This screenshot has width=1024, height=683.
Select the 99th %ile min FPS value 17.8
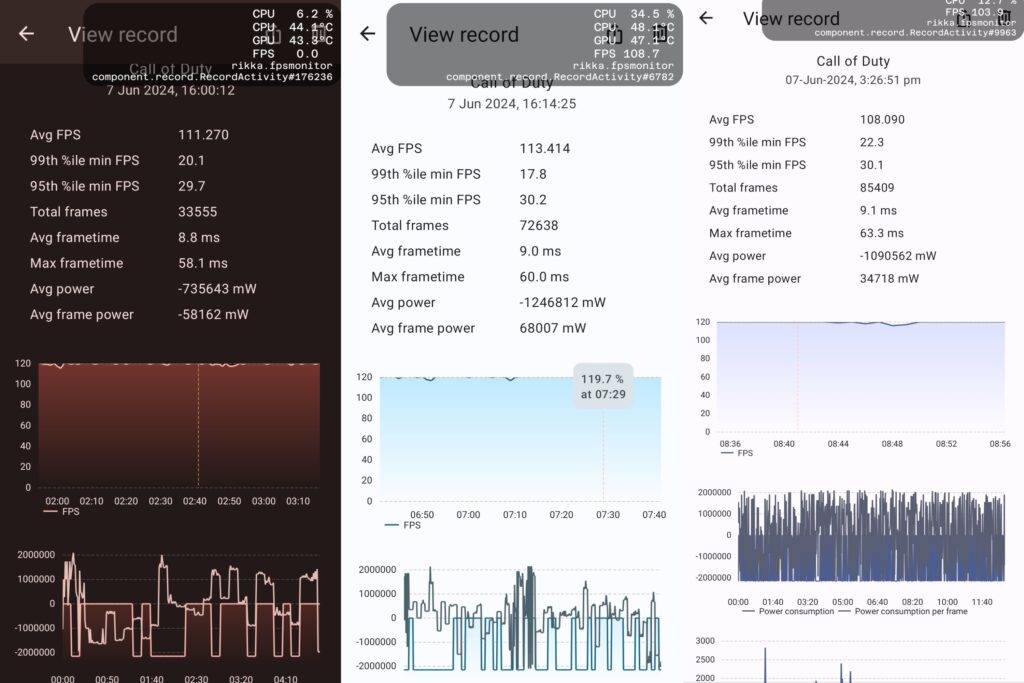pos(533,174)
